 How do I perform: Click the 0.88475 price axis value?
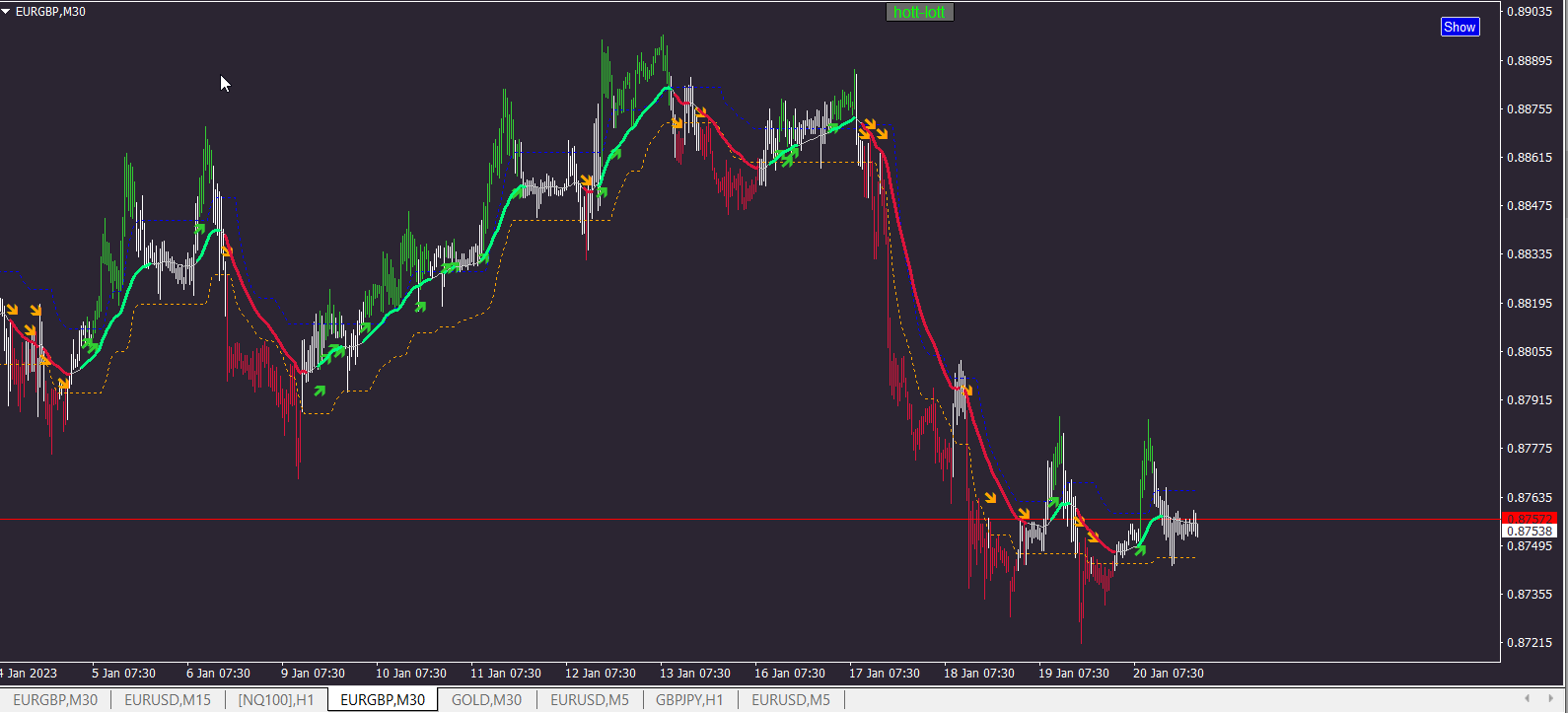click(1530, 205)
